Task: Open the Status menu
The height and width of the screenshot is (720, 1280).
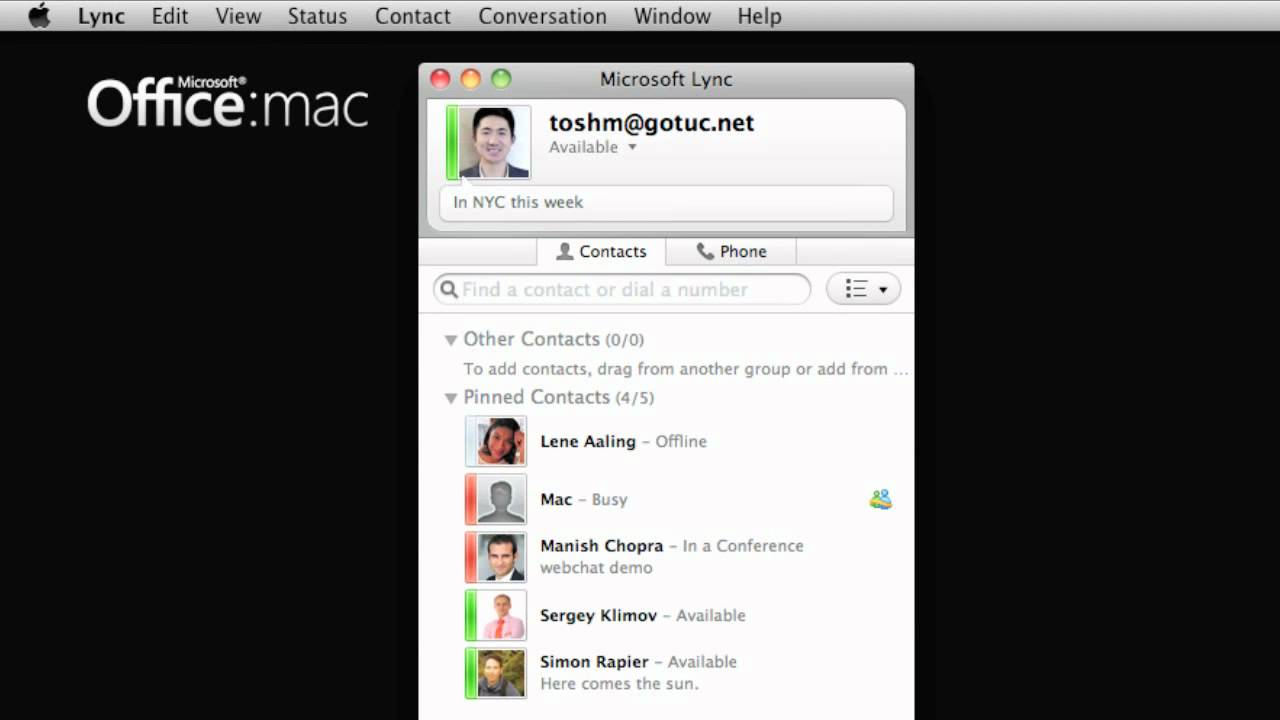Action: click(x=317, y=16)
